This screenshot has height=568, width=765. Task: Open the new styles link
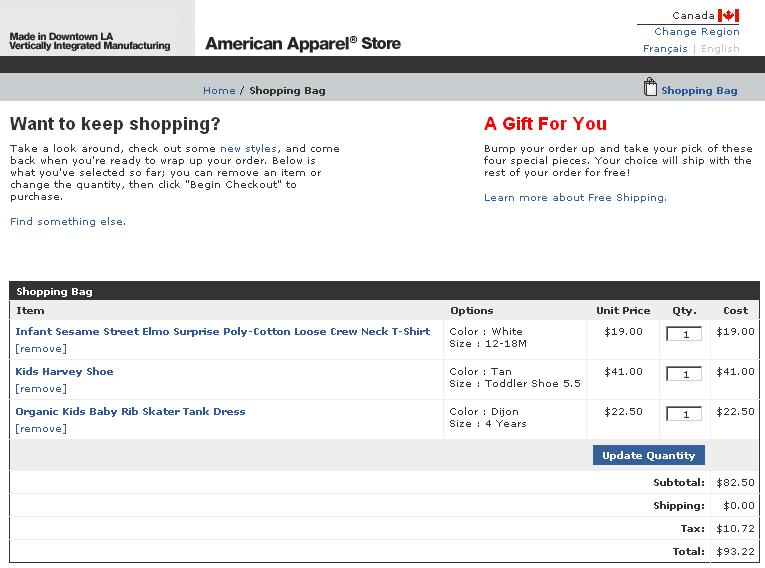(249, 148)
